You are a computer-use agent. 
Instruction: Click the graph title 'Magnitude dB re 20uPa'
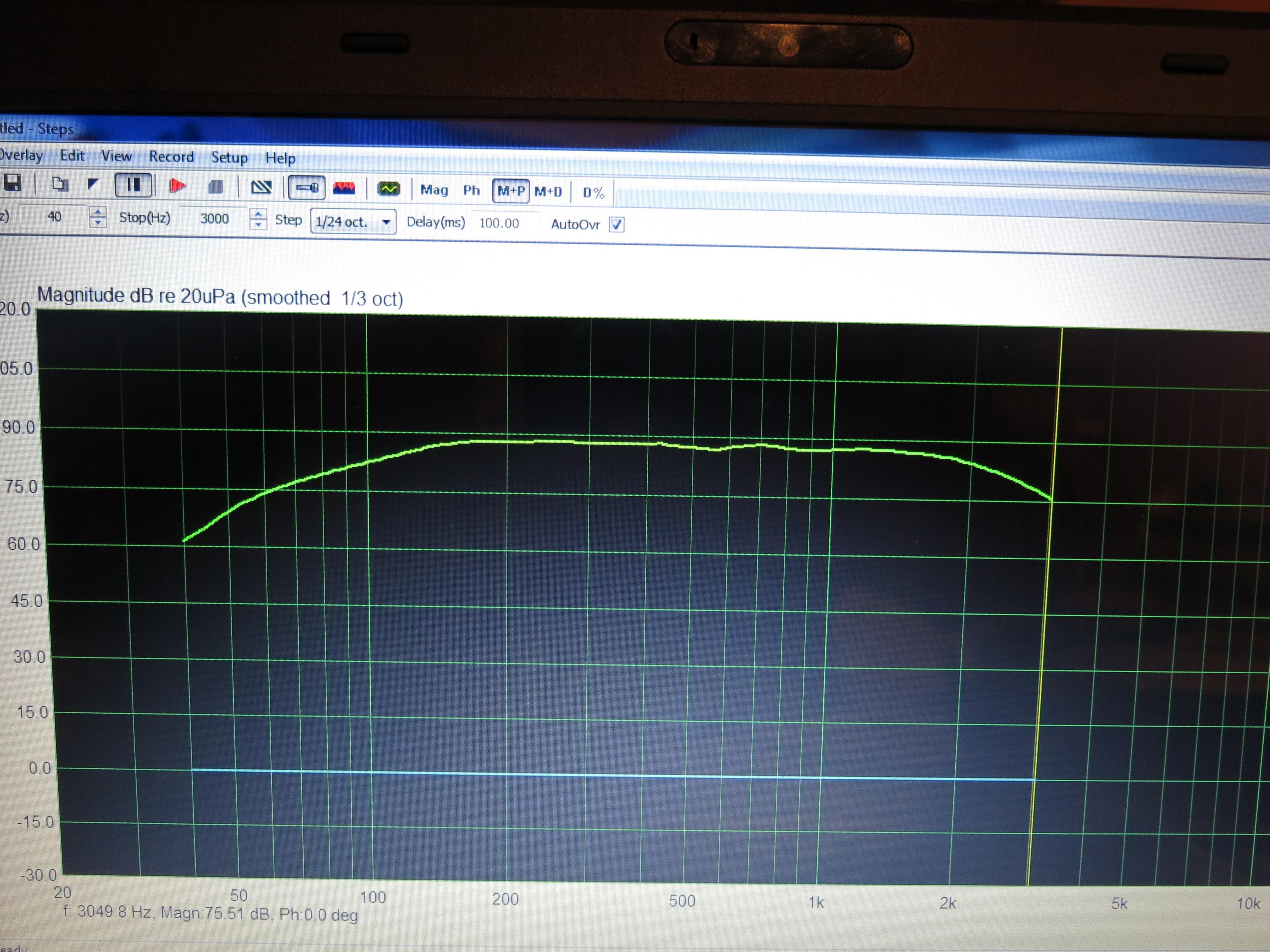(136, 296)
